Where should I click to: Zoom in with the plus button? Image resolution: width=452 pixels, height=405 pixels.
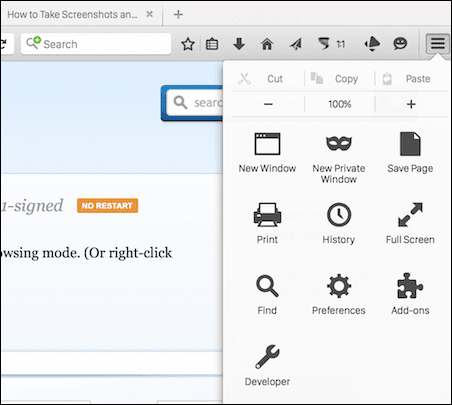(x=411, y=104)
